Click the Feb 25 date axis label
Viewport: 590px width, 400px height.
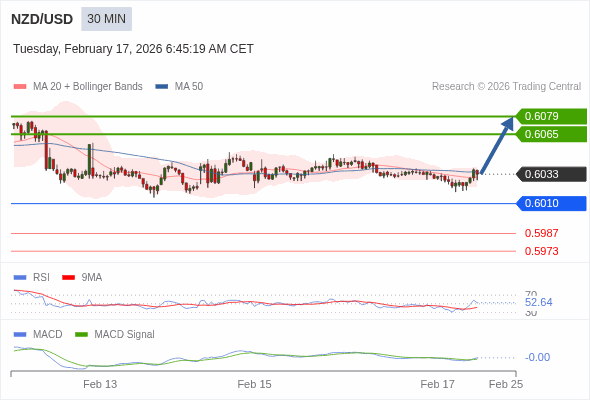point(506,385)
